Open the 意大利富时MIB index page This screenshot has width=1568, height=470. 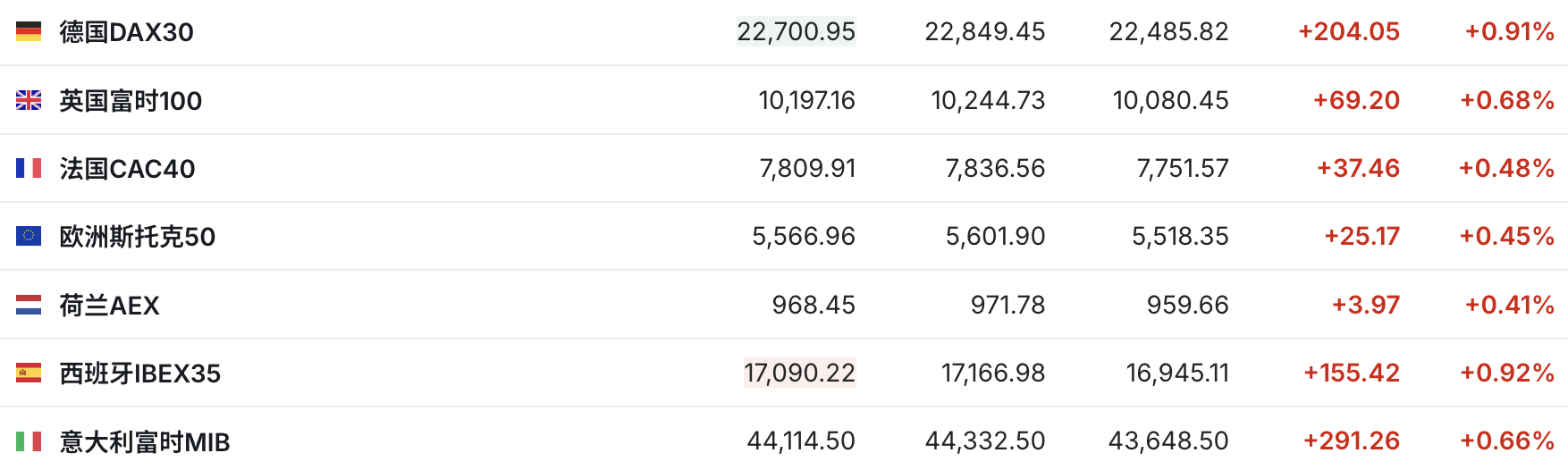pos(144,442)
